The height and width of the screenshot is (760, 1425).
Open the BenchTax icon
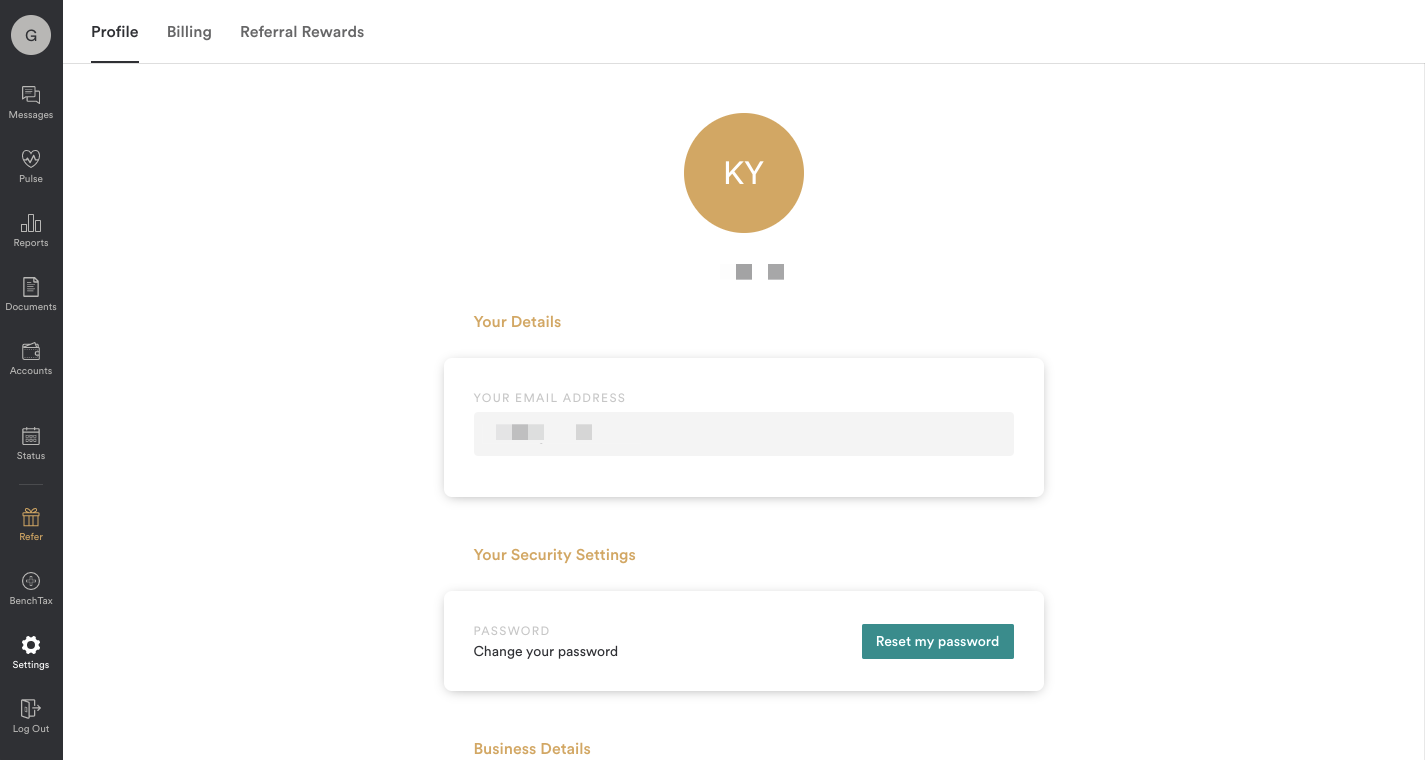click(31, 582)
